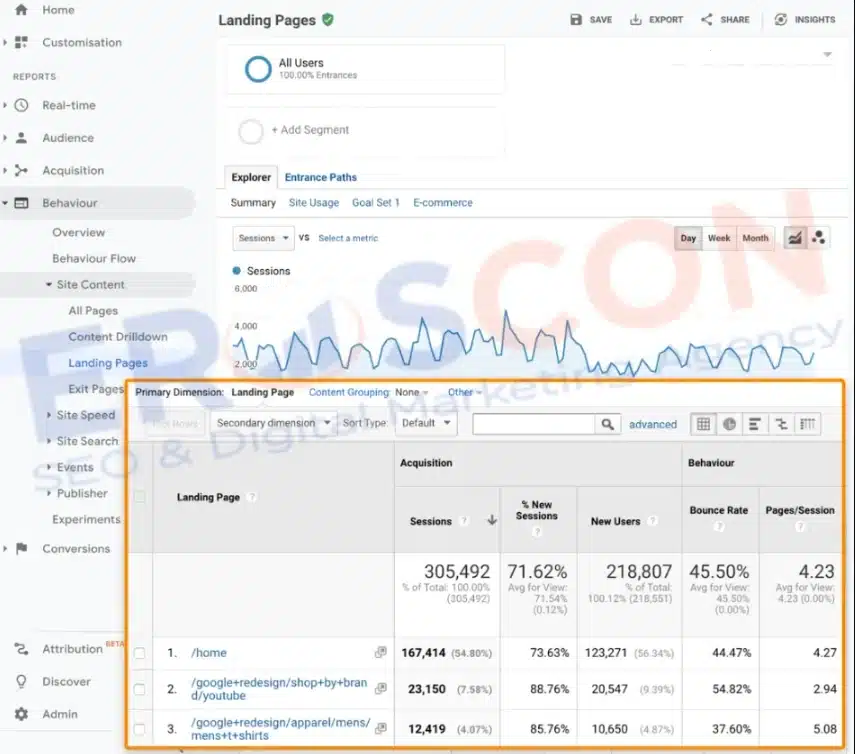Screen dimensions: 855x754
Task: Select the pie chart percentage view
Action: click(729, 424)
